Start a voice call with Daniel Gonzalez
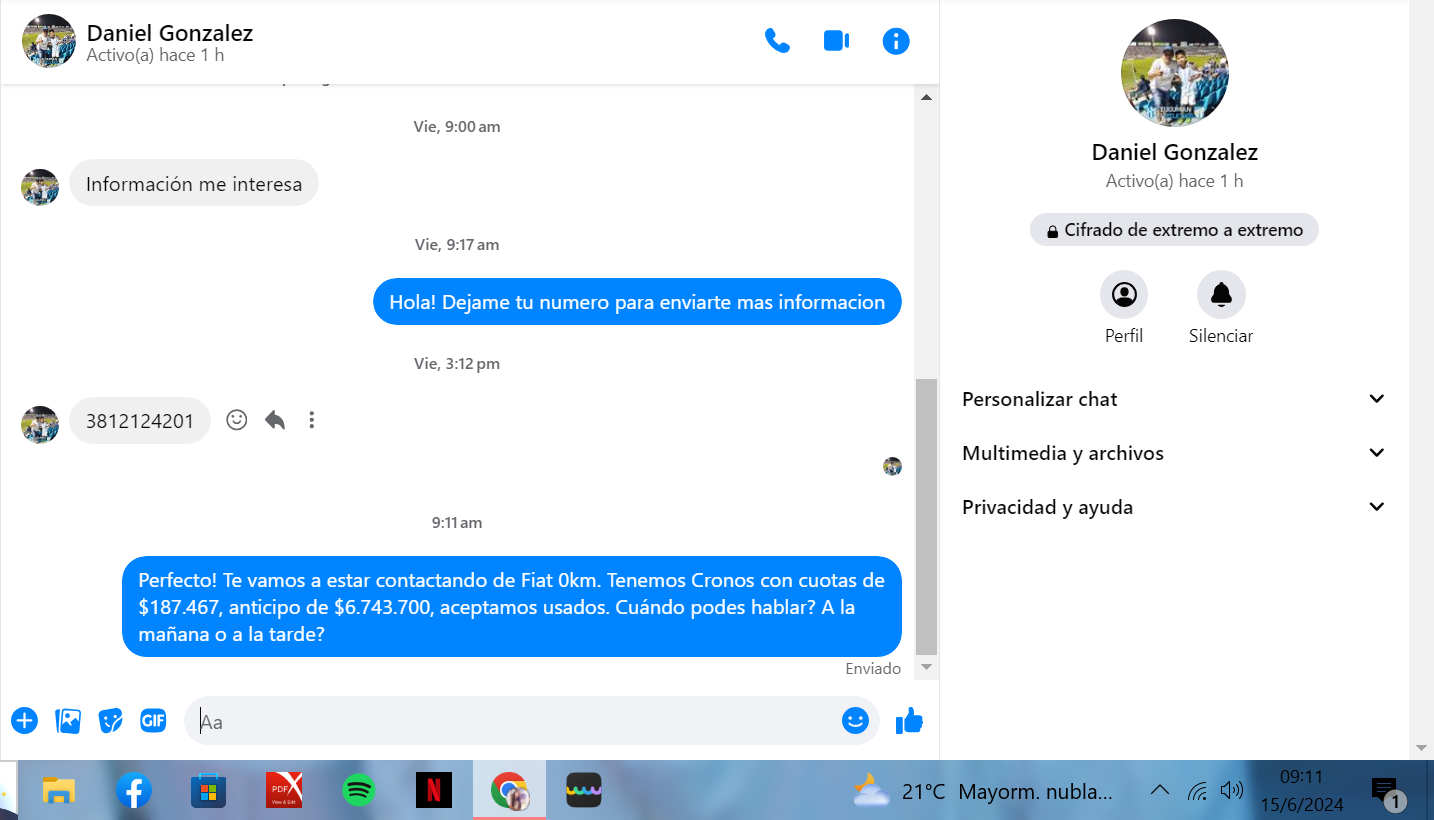Viewport: 1434px width, 820px height. [777, 41]
